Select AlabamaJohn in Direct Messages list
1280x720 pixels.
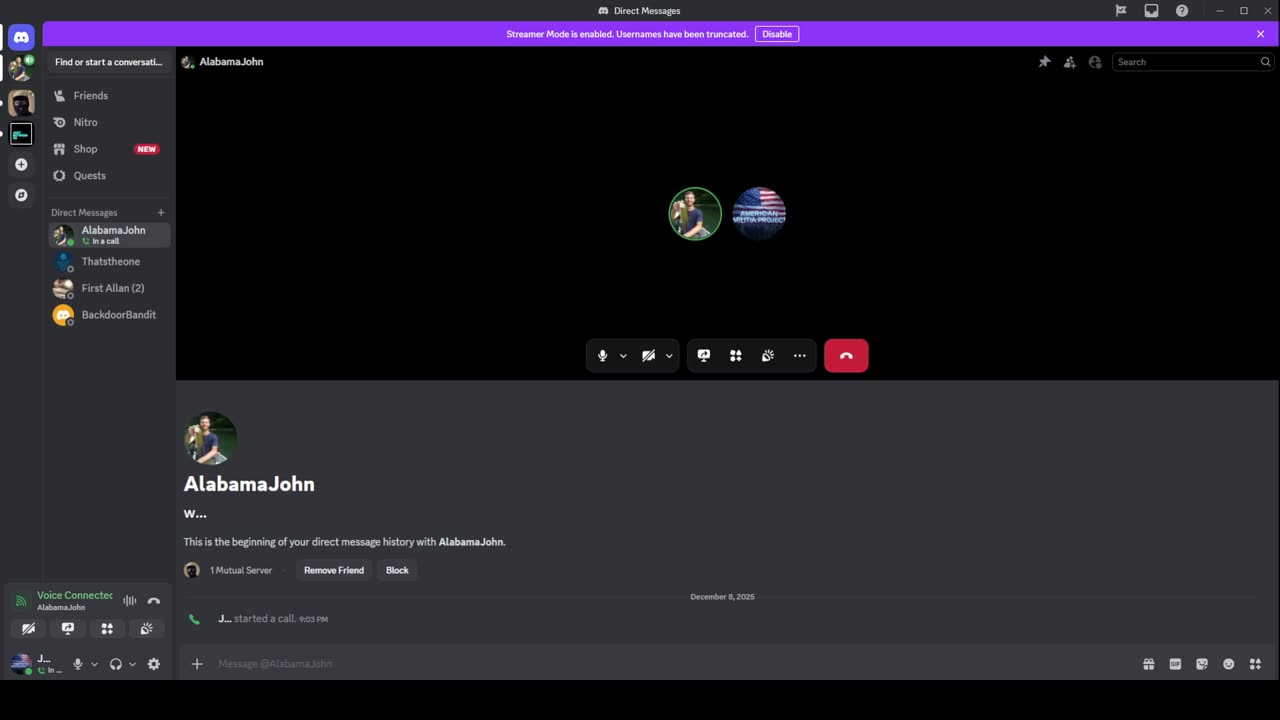[x=109, y=235]
